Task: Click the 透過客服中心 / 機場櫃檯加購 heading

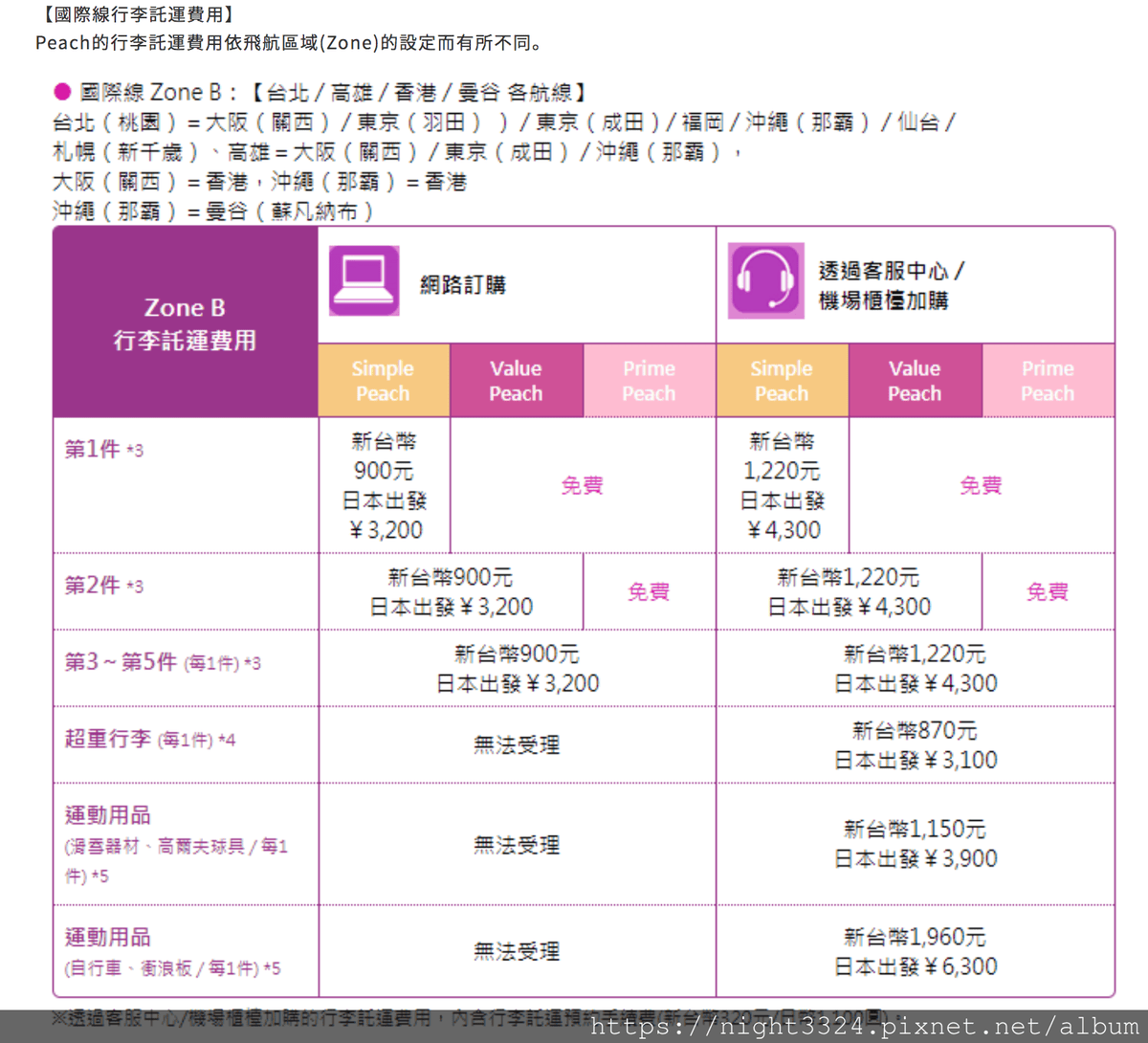Action: [892, 285]
